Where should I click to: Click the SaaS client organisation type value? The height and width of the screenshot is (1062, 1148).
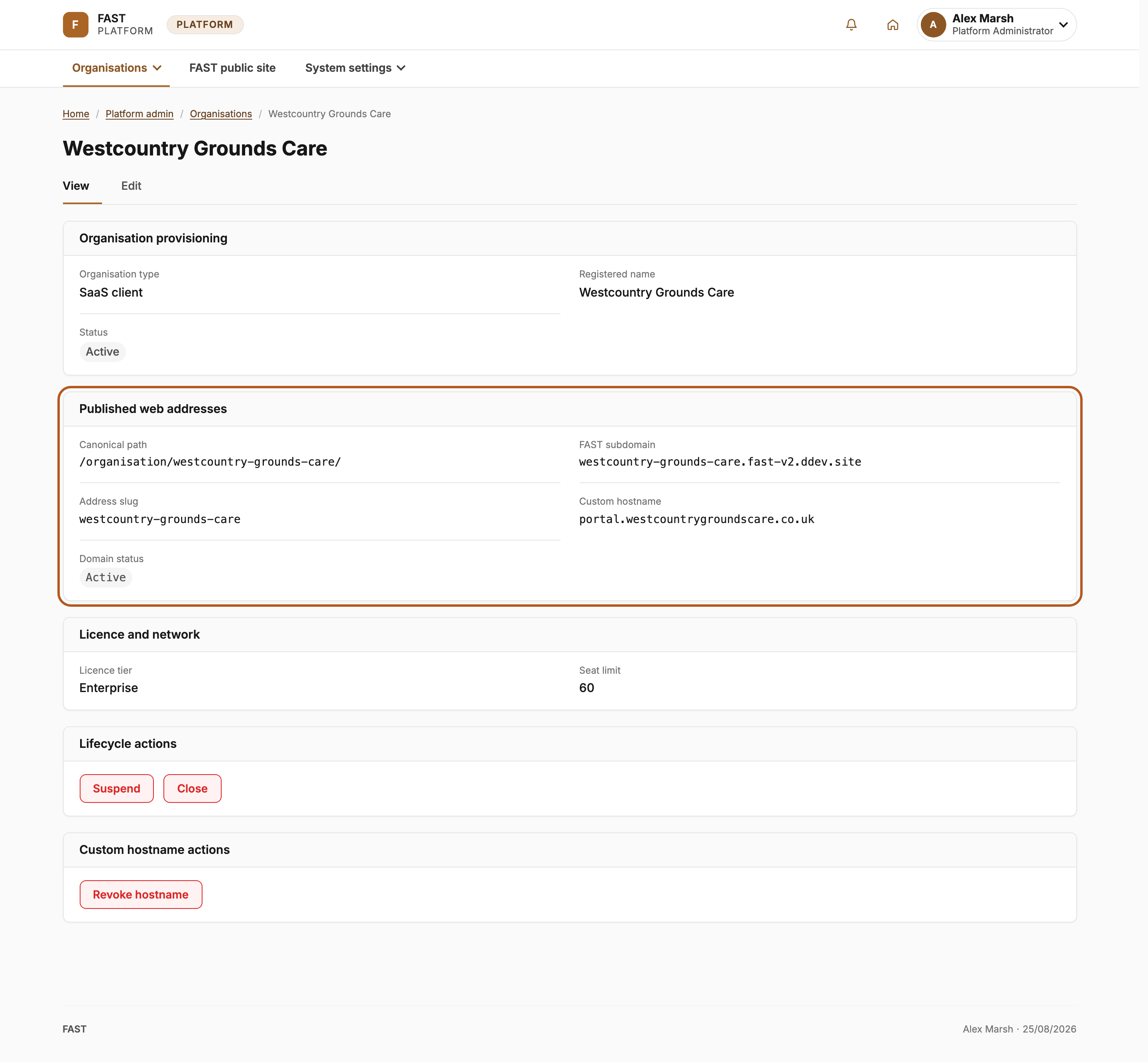coord(111,293)
